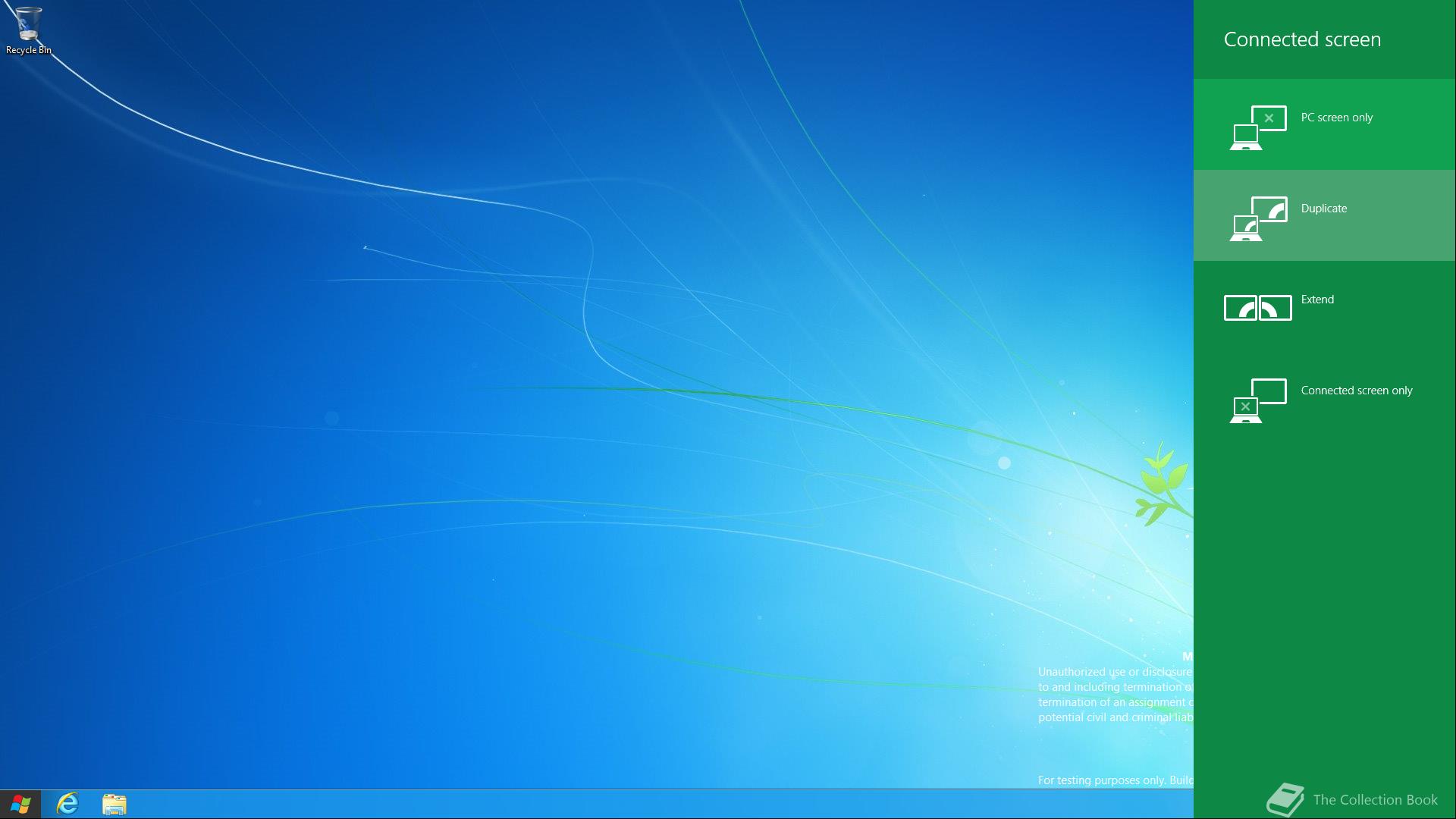Open File Explorer from the taskbar
The image size is (1456, 819).
tap(114, 804)
